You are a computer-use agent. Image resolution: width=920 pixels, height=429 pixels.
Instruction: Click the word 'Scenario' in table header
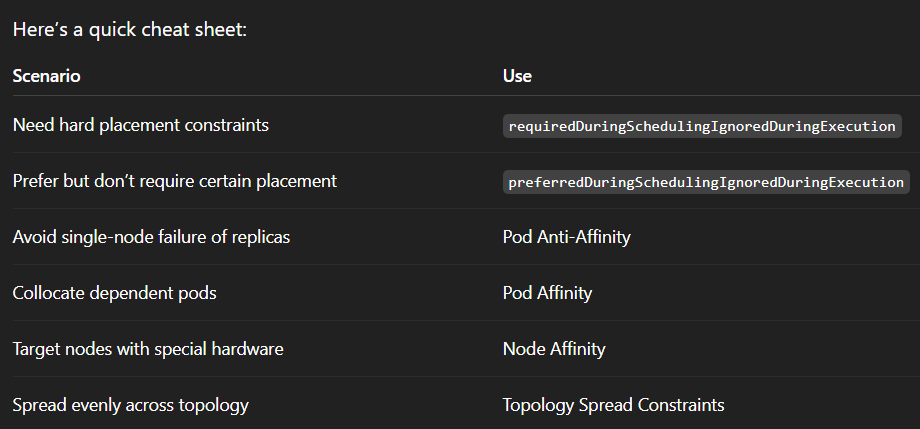pos(46,76)
